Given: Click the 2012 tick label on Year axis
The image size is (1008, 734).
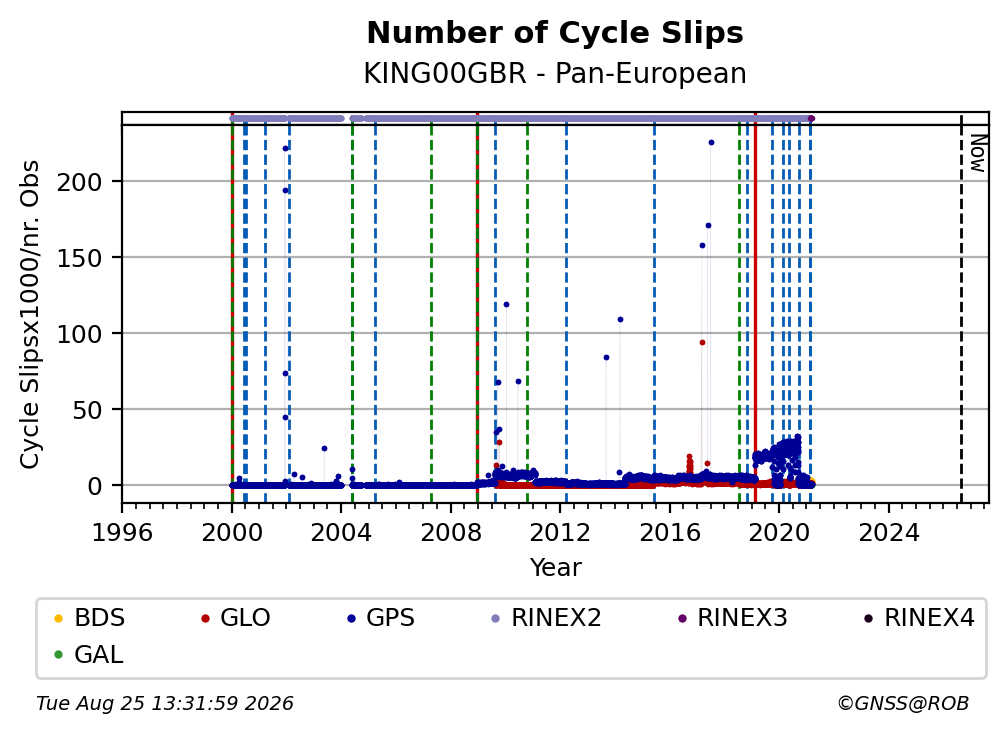Looking at the screenshot, I should (560, 533).
